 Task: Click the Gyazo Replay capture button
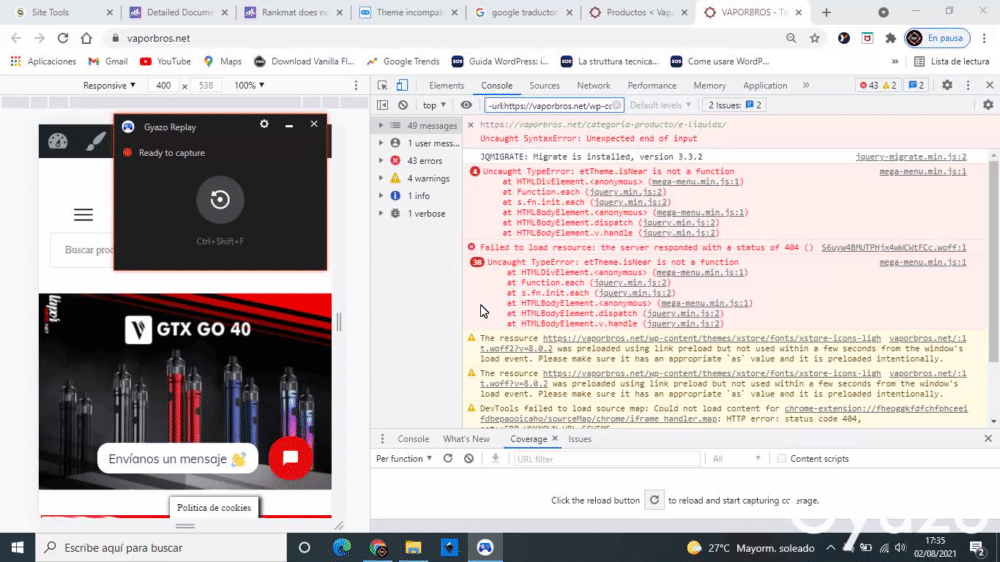tap(220, 200)
